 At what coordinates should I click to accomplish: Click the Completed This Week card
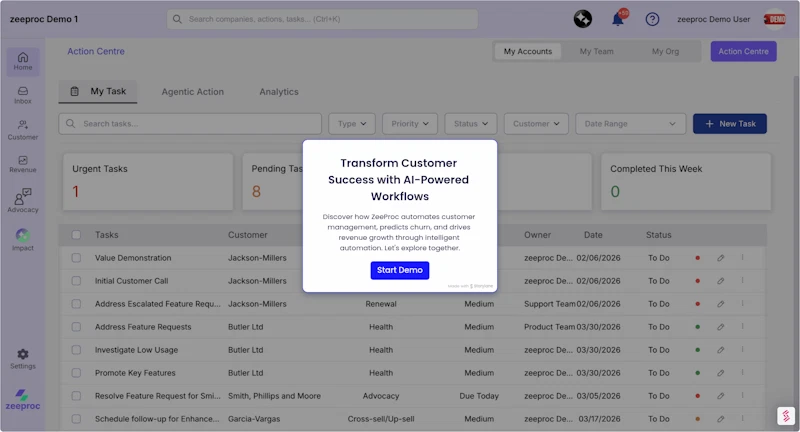coord(686,182)
